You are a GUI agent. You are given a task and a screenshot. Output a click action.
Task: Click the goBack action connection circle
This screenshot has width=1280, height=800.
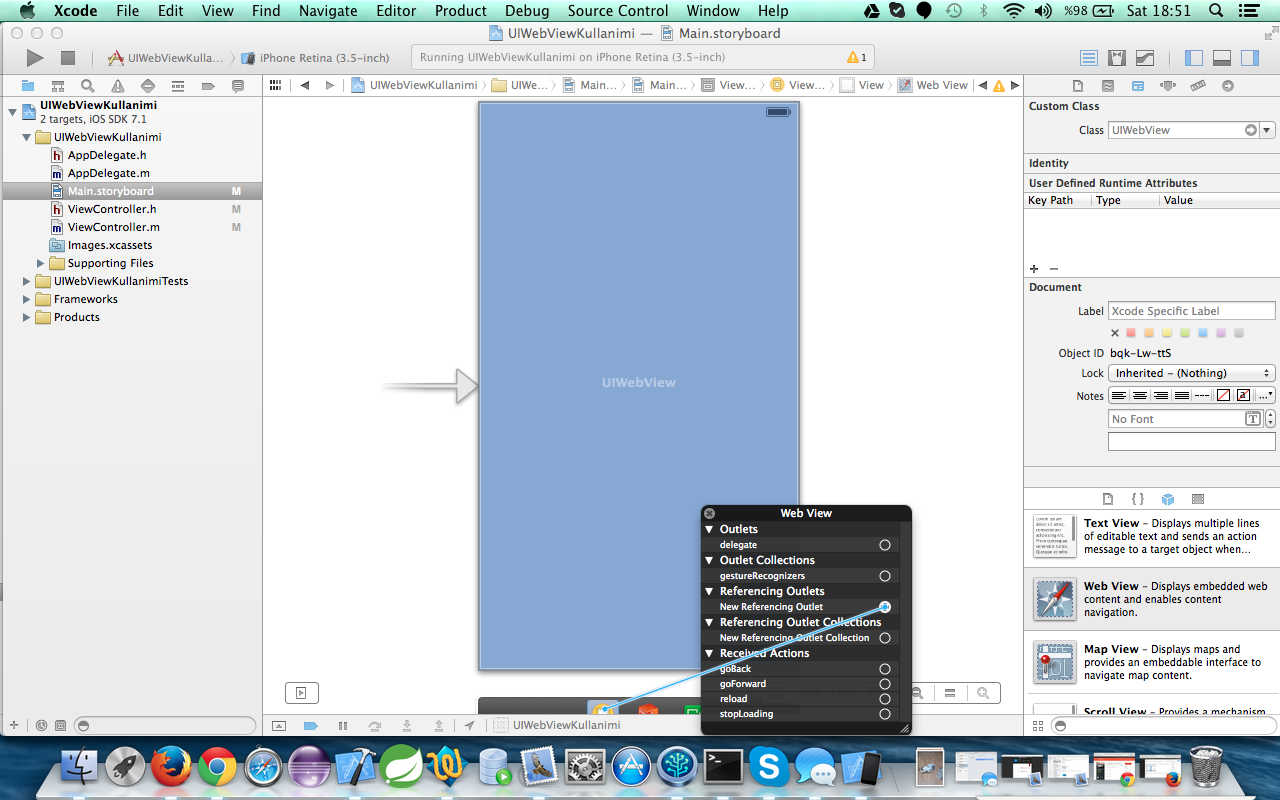click(x=885, y=669)
